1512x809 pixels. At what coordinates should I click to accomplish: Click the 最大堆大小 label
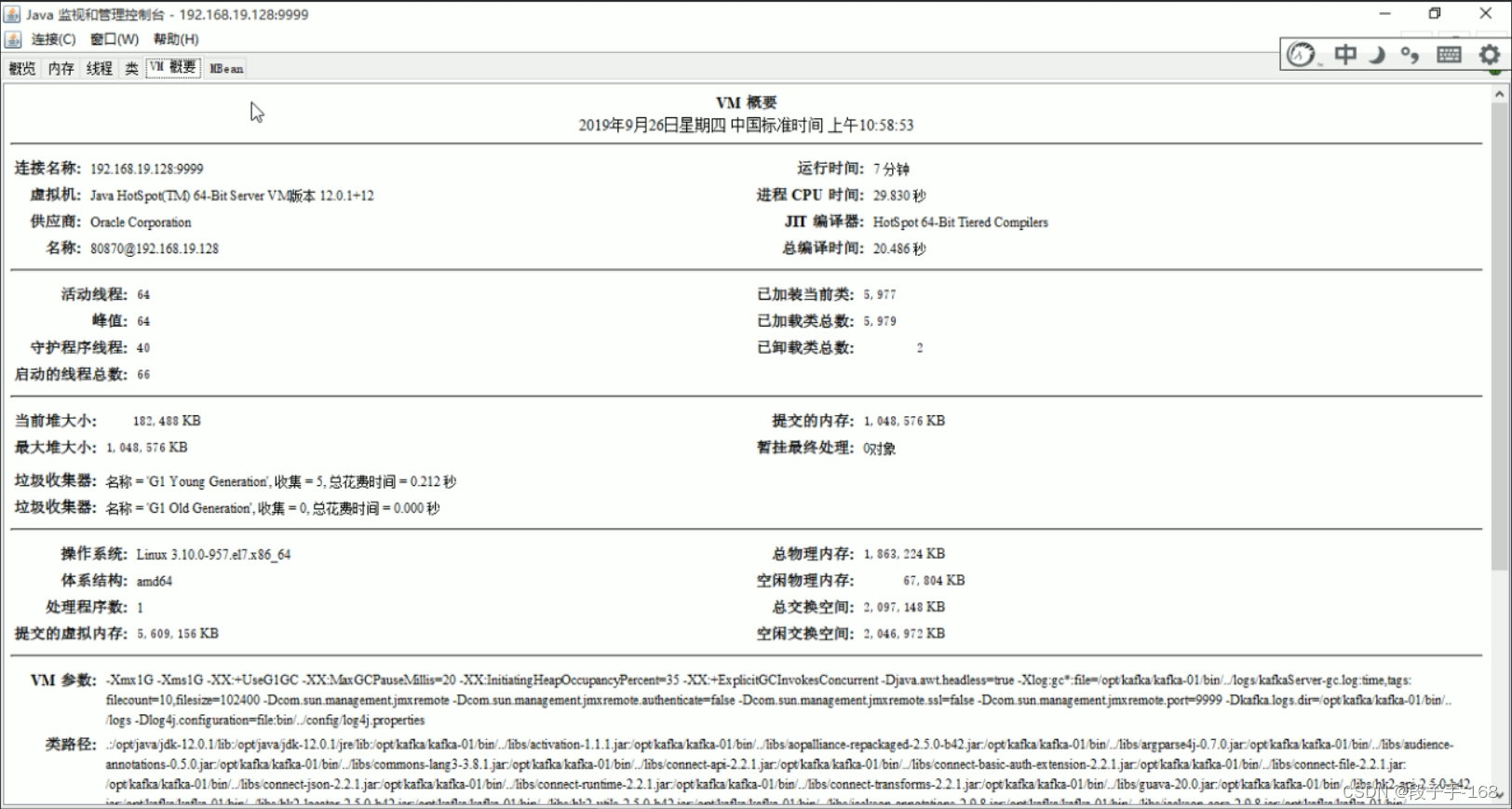coord(55,447)
